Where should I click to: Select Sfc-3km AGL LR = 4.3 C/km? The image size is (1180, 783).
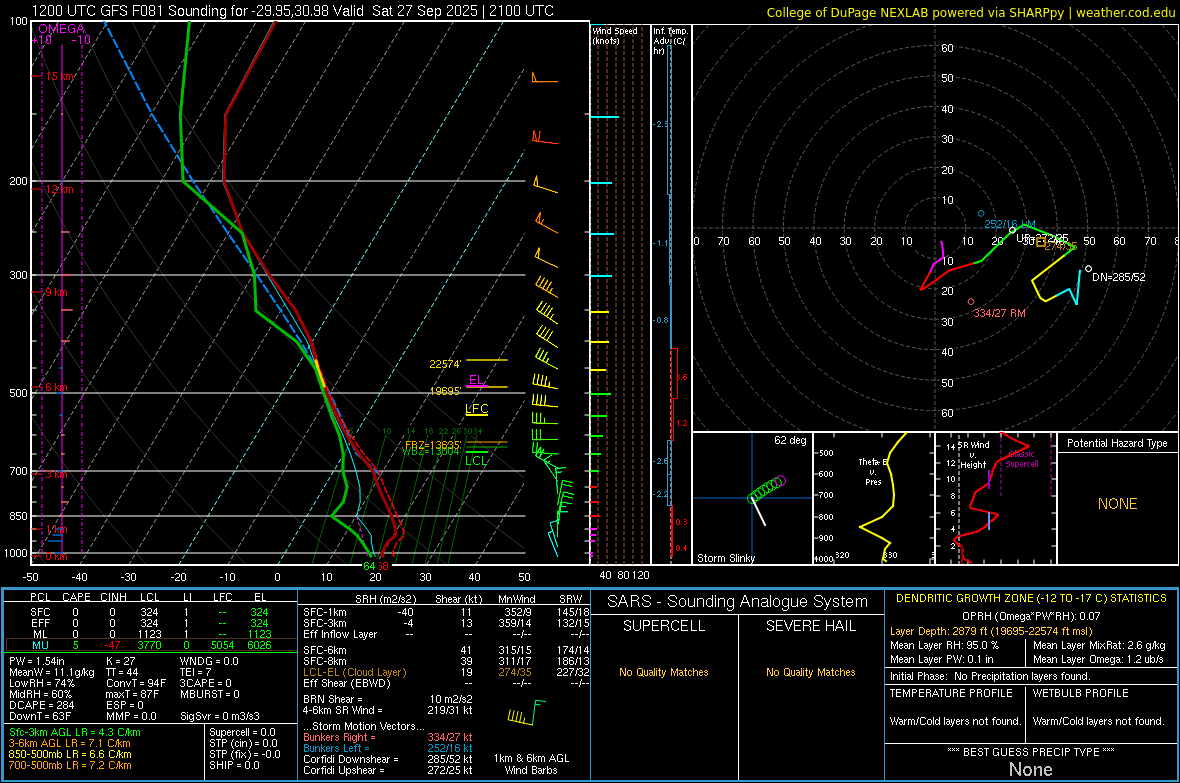pyautogui.click(x=75, y=732)
